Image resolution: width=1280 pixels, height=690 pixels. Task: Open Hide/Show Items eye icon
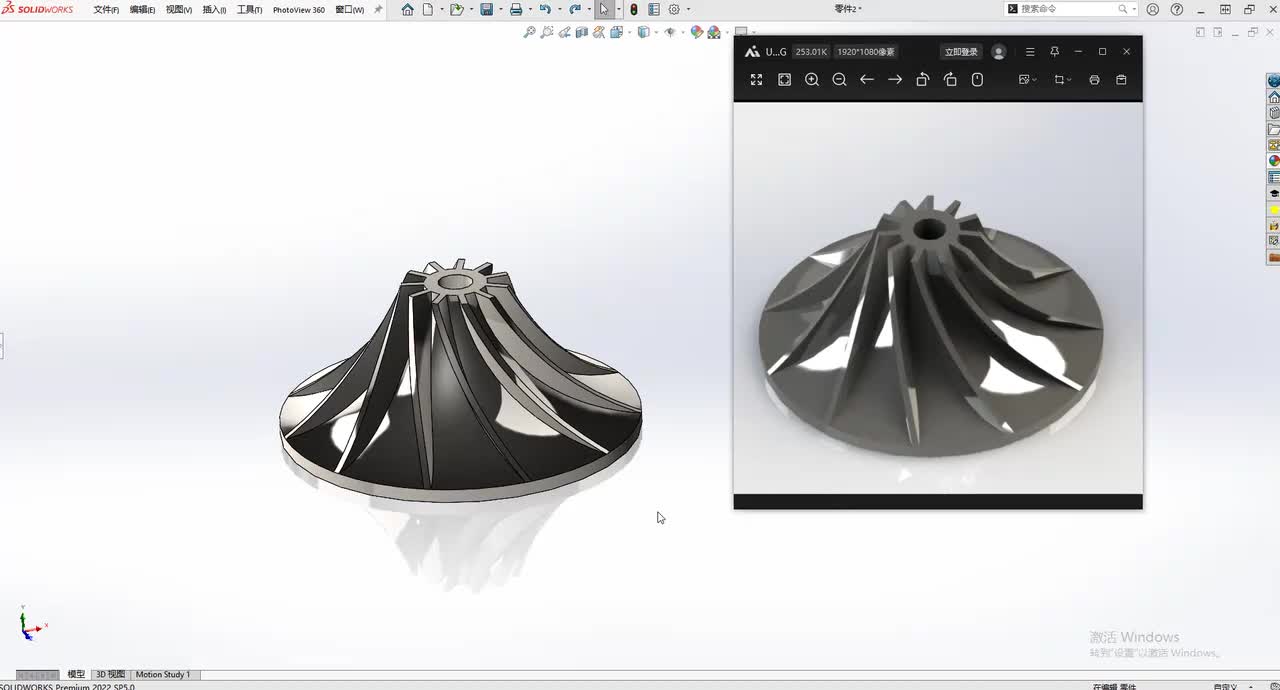(670, 32)
